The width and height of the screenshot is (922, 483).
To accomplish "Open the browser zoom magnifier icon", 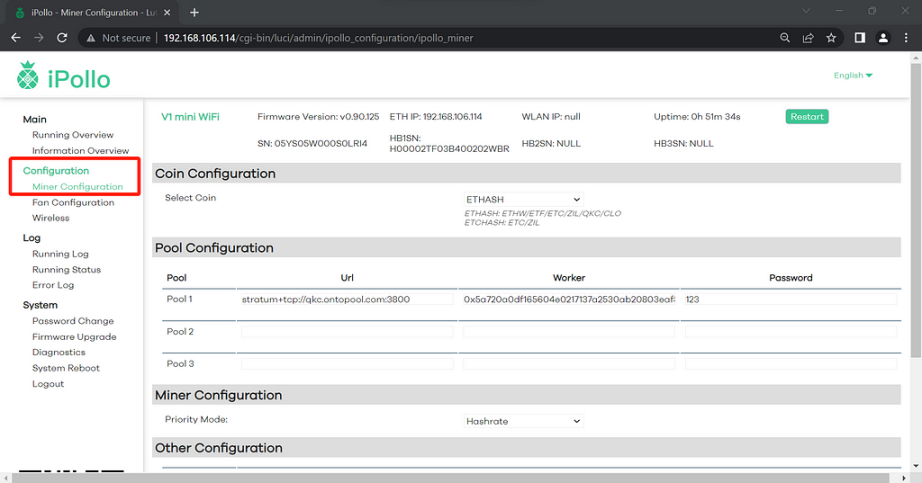I will (x=785, y=38).
